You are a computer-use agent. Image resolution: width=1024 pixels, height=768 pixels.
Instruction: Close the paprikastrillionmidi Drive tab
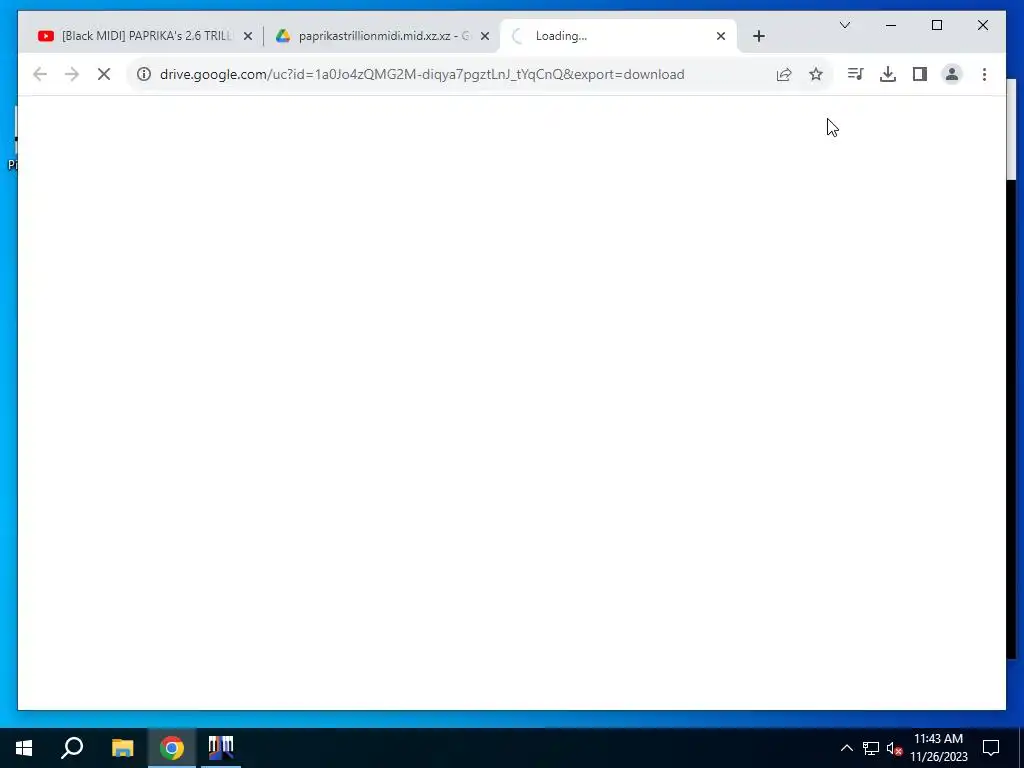coord(485,36)
